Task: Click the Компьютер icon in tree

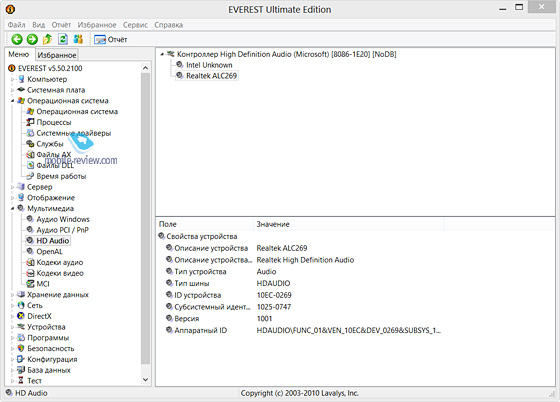Action: point(21,79)
